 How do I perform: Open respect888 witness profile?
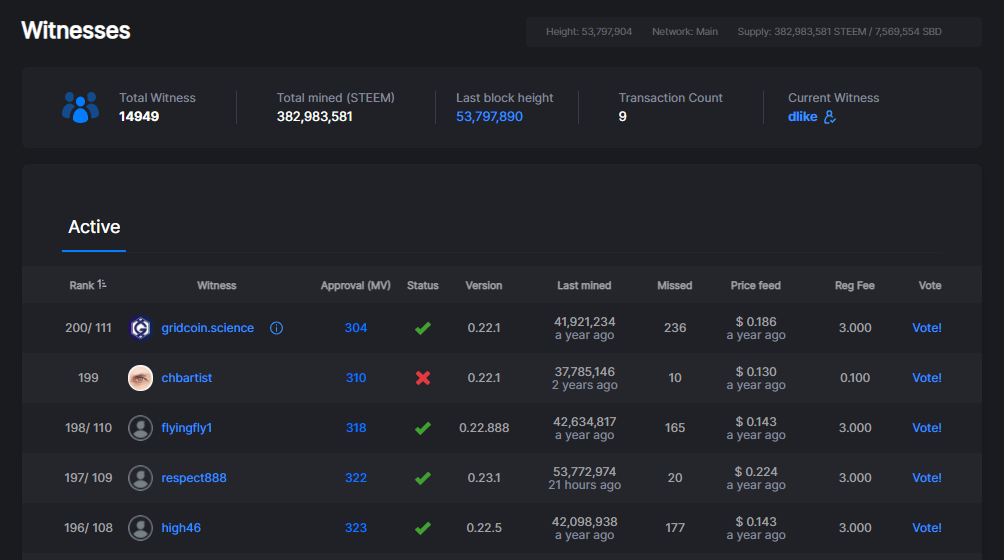coord(193,477)
